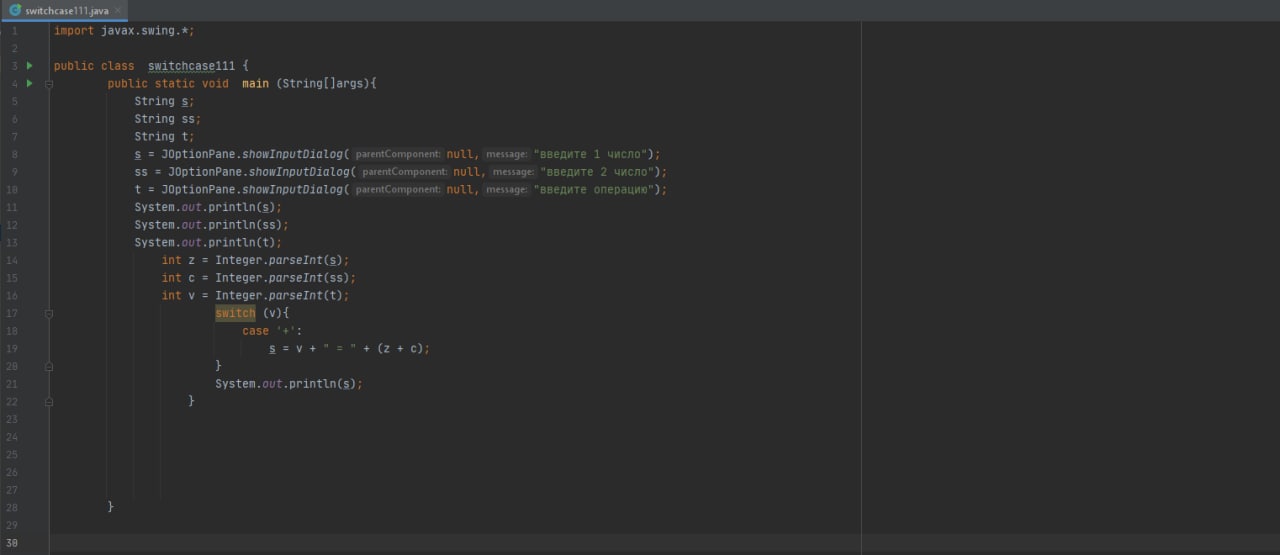Screen dimensions: 1280x555
Task: Click the Java class icon on the switchcase111.java tab
Action: 15,10
